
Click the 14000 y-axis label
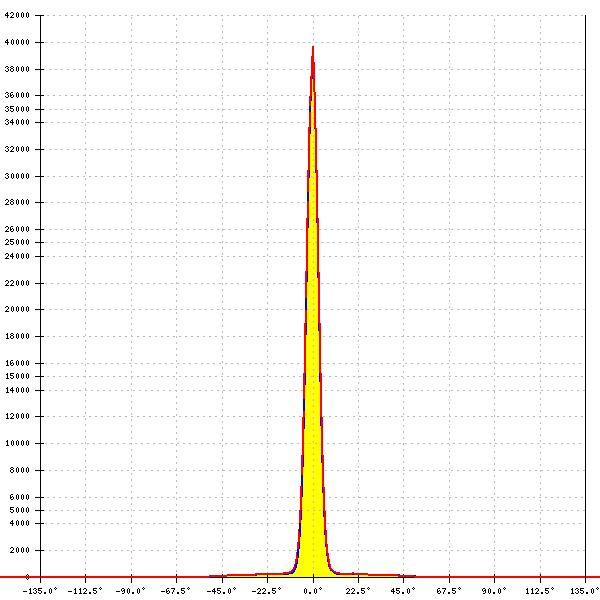click(x=17, y=390)
